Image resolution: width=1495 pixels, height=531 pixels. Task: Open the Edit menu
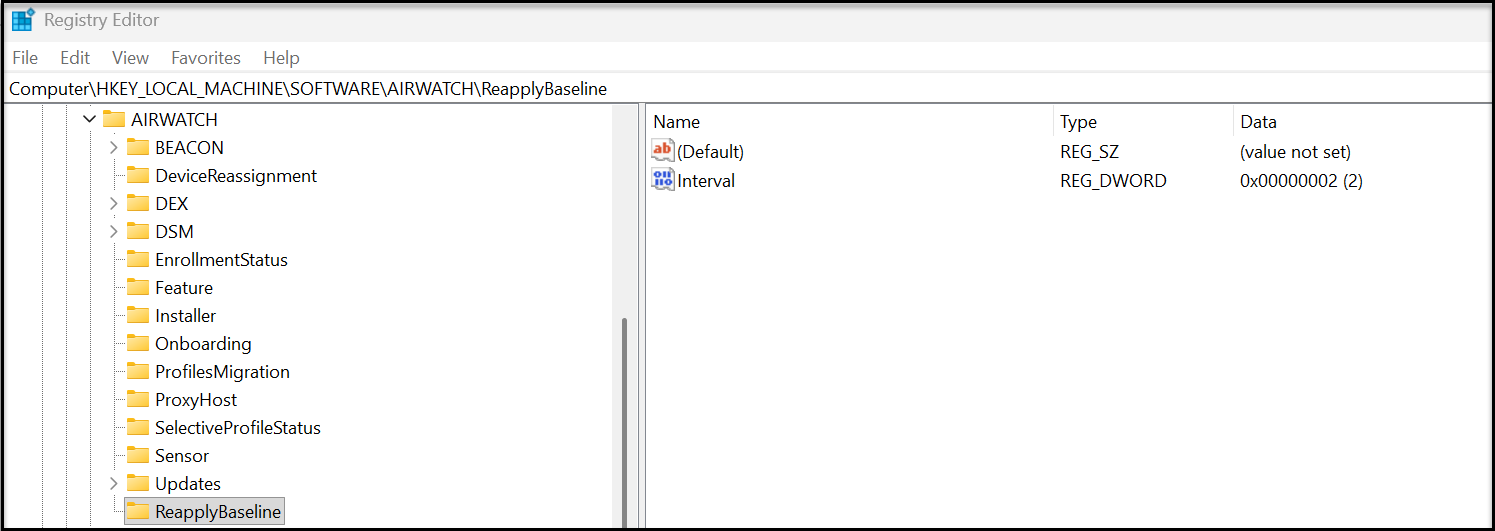[x=75, y=58]
